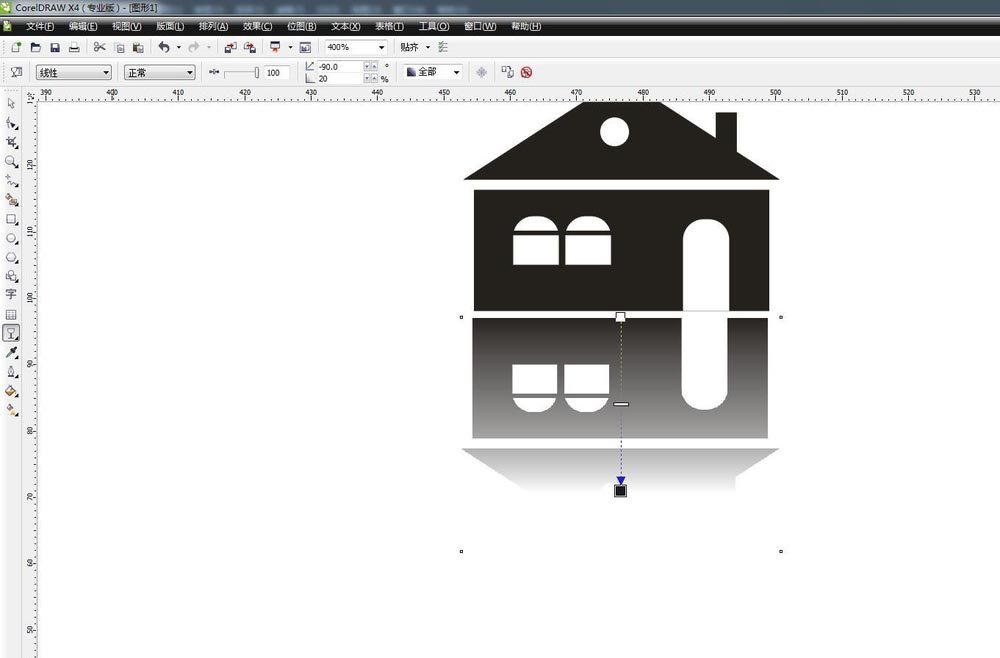Click the Copy Transparency Properties button
Viewport: 1000px width, 658px height.
pyautogui.click(x=507, y=72)
